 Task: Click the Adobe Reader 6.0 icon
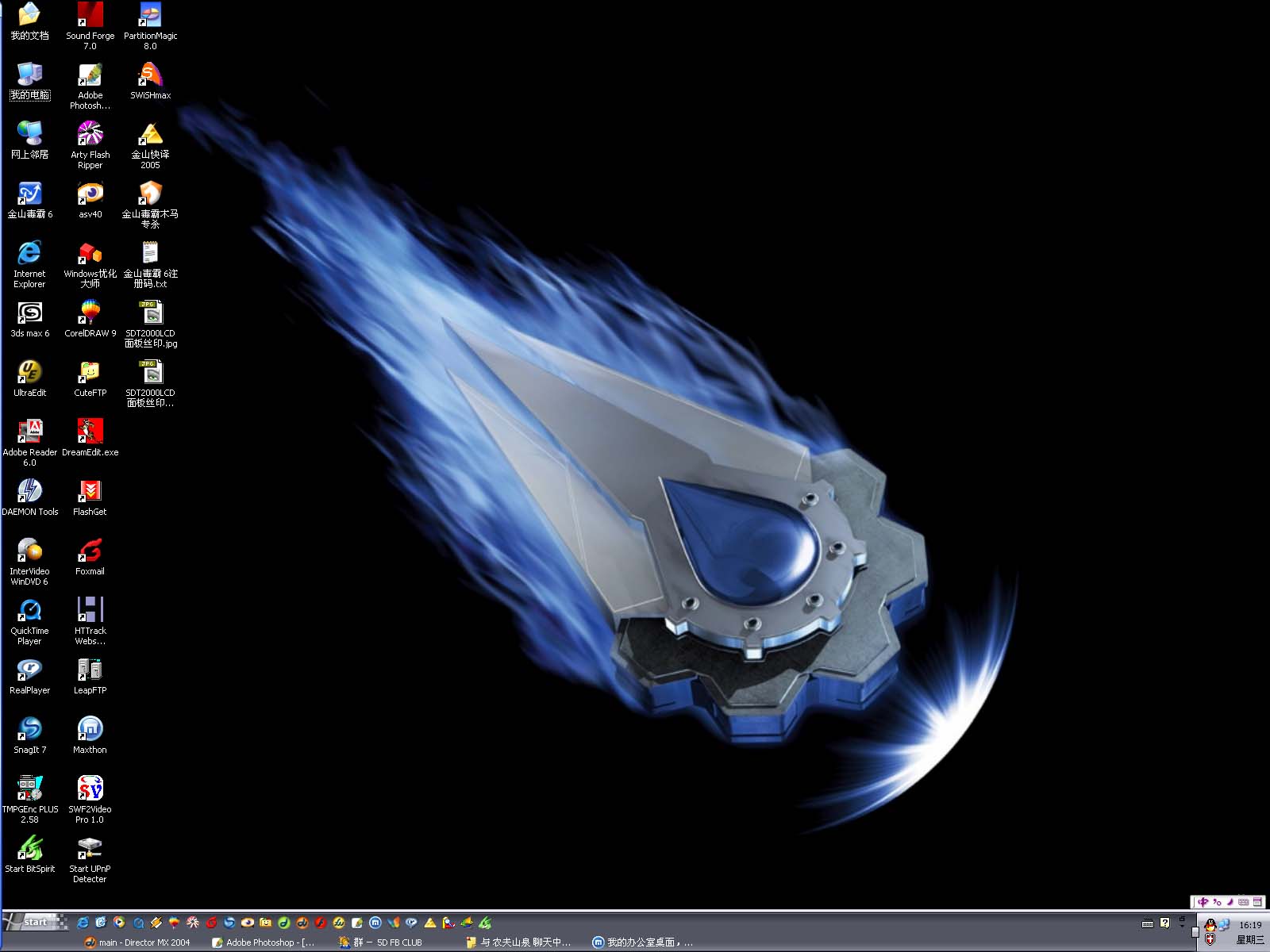click(29, 443)
